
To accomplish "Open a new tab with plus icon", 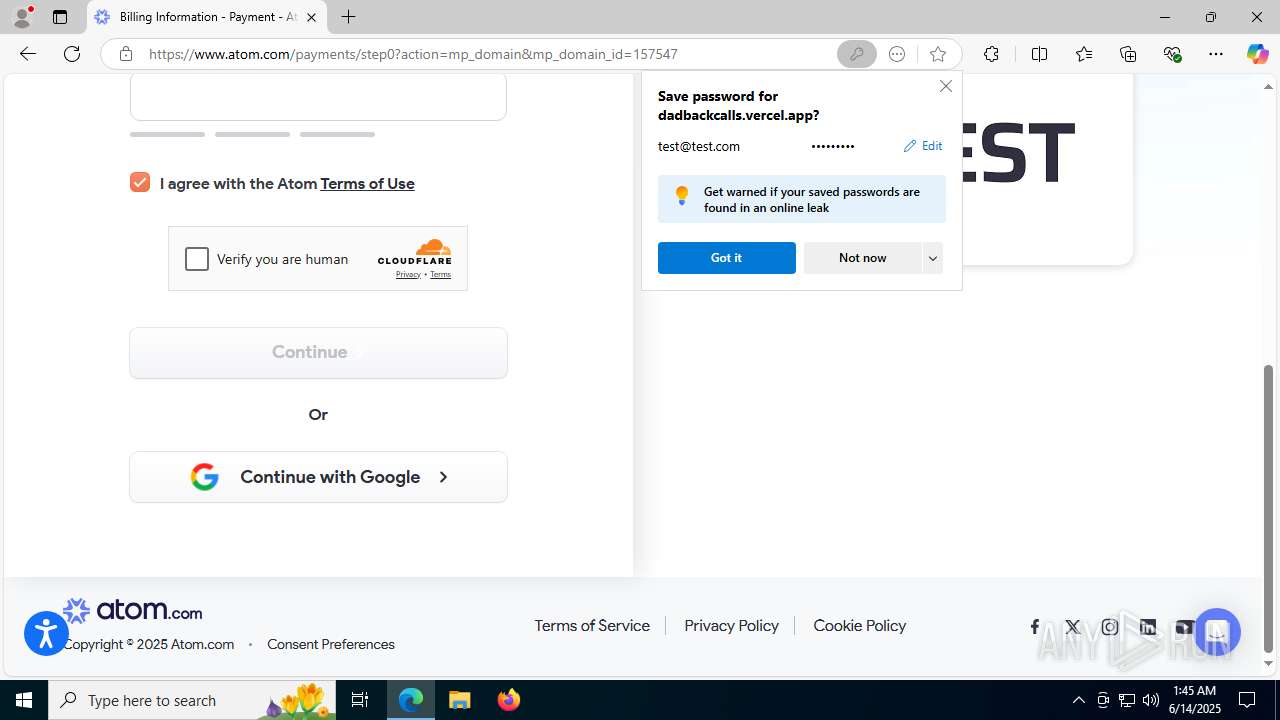I will 348,17.
